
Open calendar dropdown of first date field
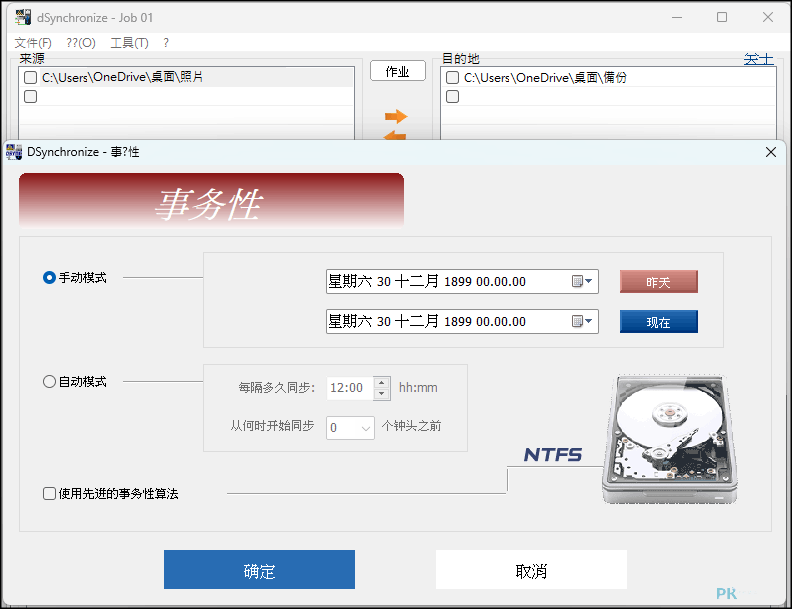tap(582, 281)
